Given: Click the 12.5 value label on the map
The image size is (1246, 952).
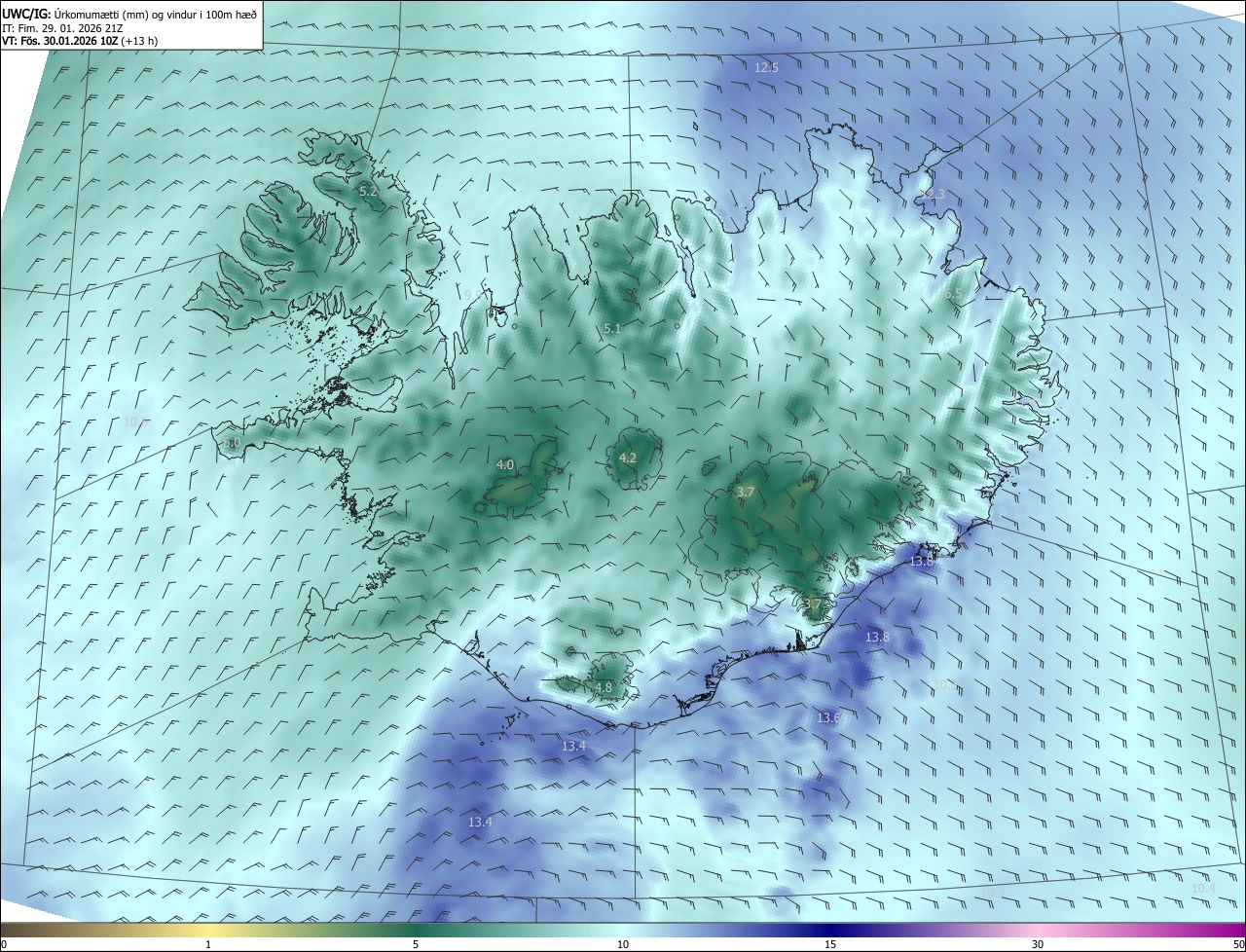Looking at the screenshot, I should (x=766, y=67).
